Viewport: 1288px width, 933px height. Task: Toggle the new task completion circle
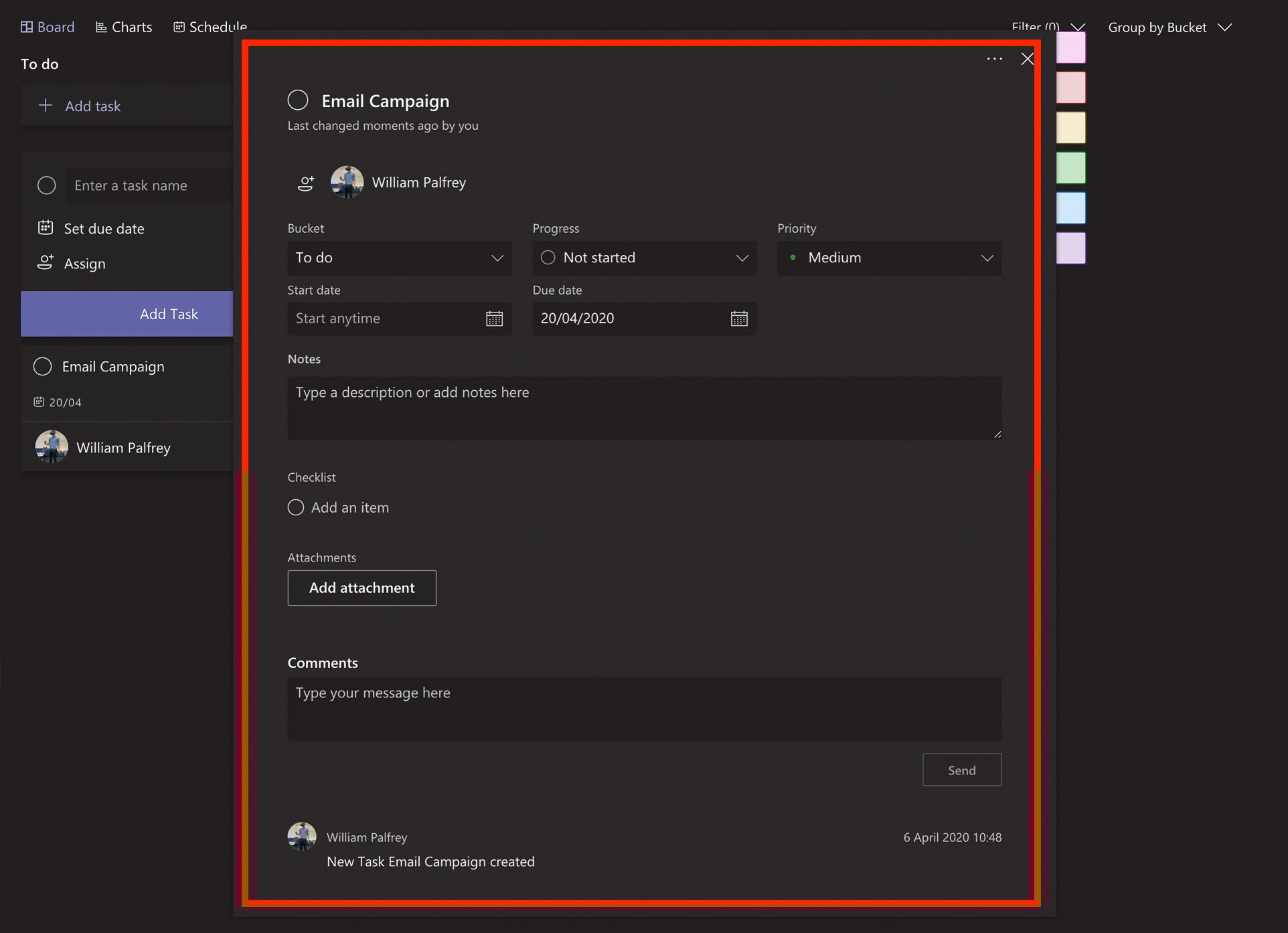pyautogui.click(x=47, y=185)
